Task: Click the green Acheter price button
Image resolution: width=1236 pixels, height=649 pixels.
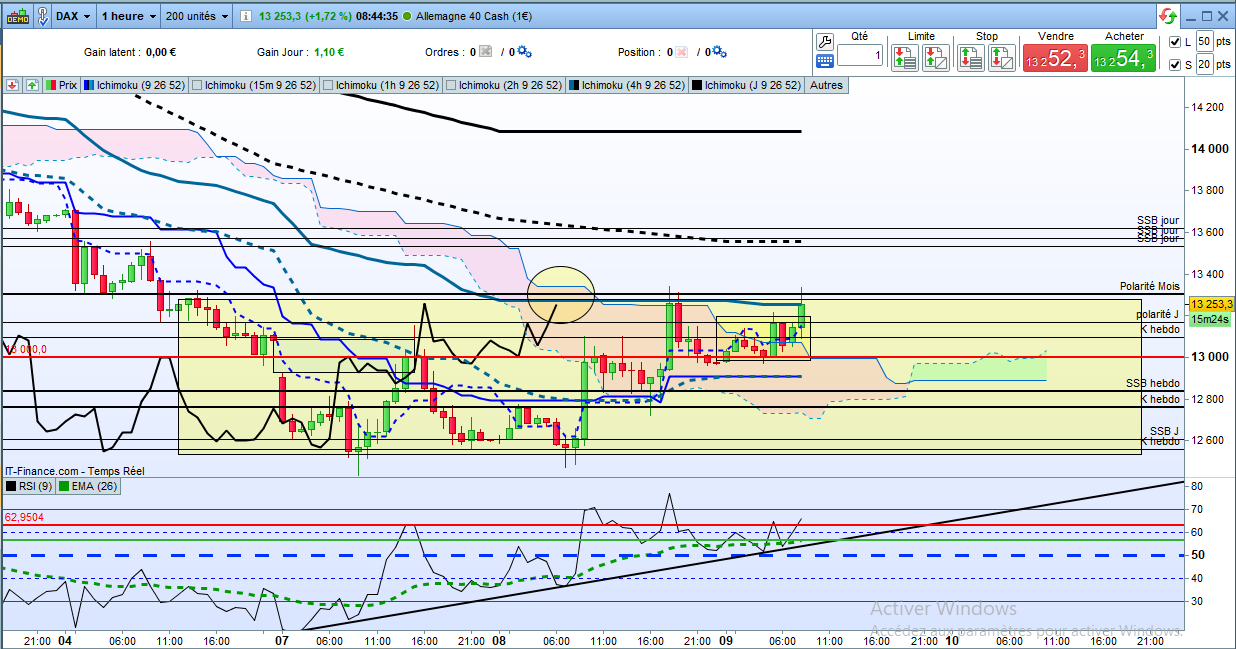Action: click(x=1123, y=59)
